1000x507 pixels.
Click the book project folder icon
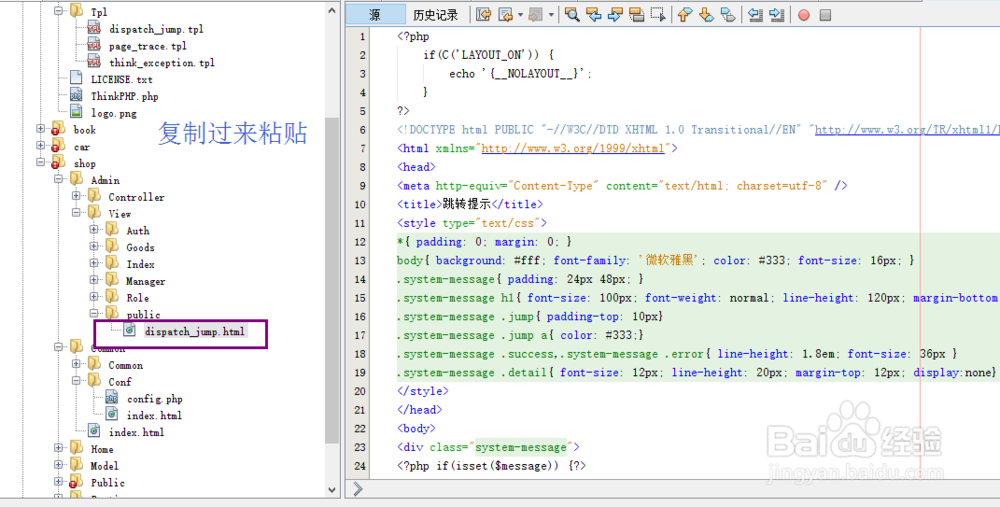point(58,129)
